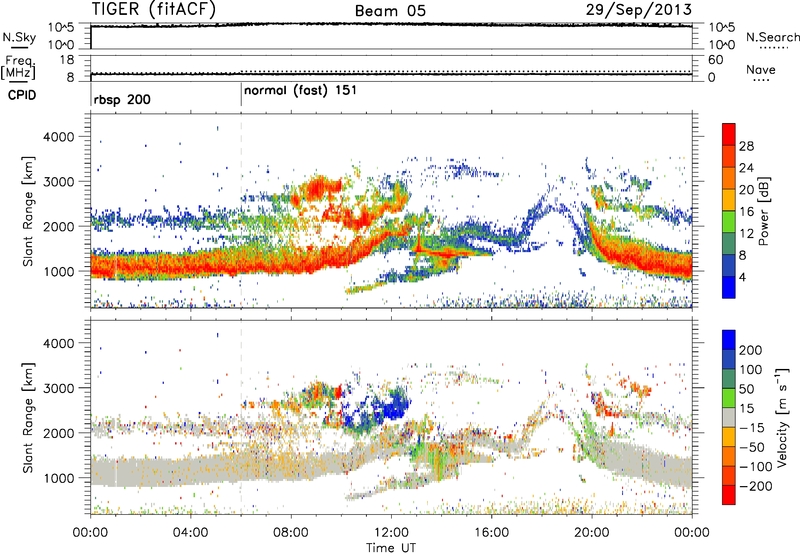The height and width of the screenshot is (554, 800).
Task: Click the "20" power color bar label
Action: [x=746, y=190]
